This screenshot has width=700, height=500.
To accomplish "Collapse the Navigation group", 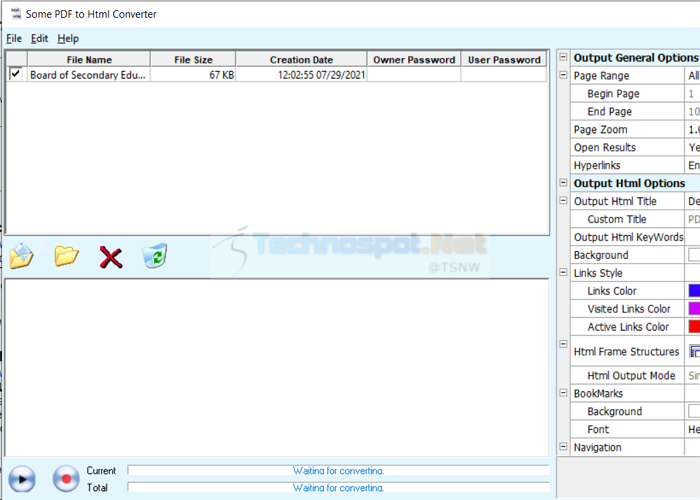I will click(563, 446).
